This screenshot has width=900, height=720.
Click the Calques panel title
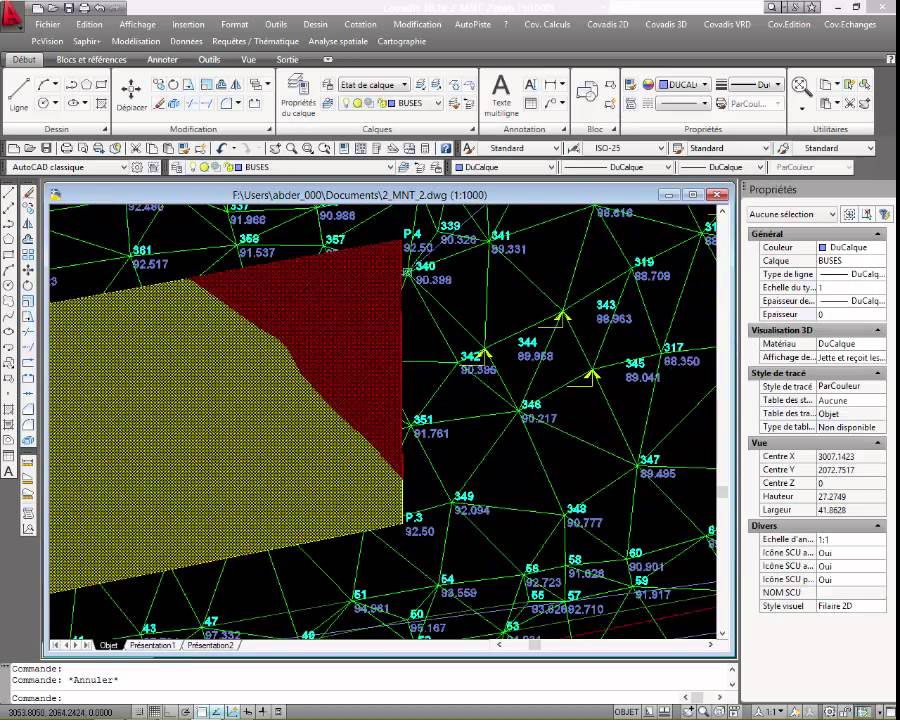(x=377, y=129)
